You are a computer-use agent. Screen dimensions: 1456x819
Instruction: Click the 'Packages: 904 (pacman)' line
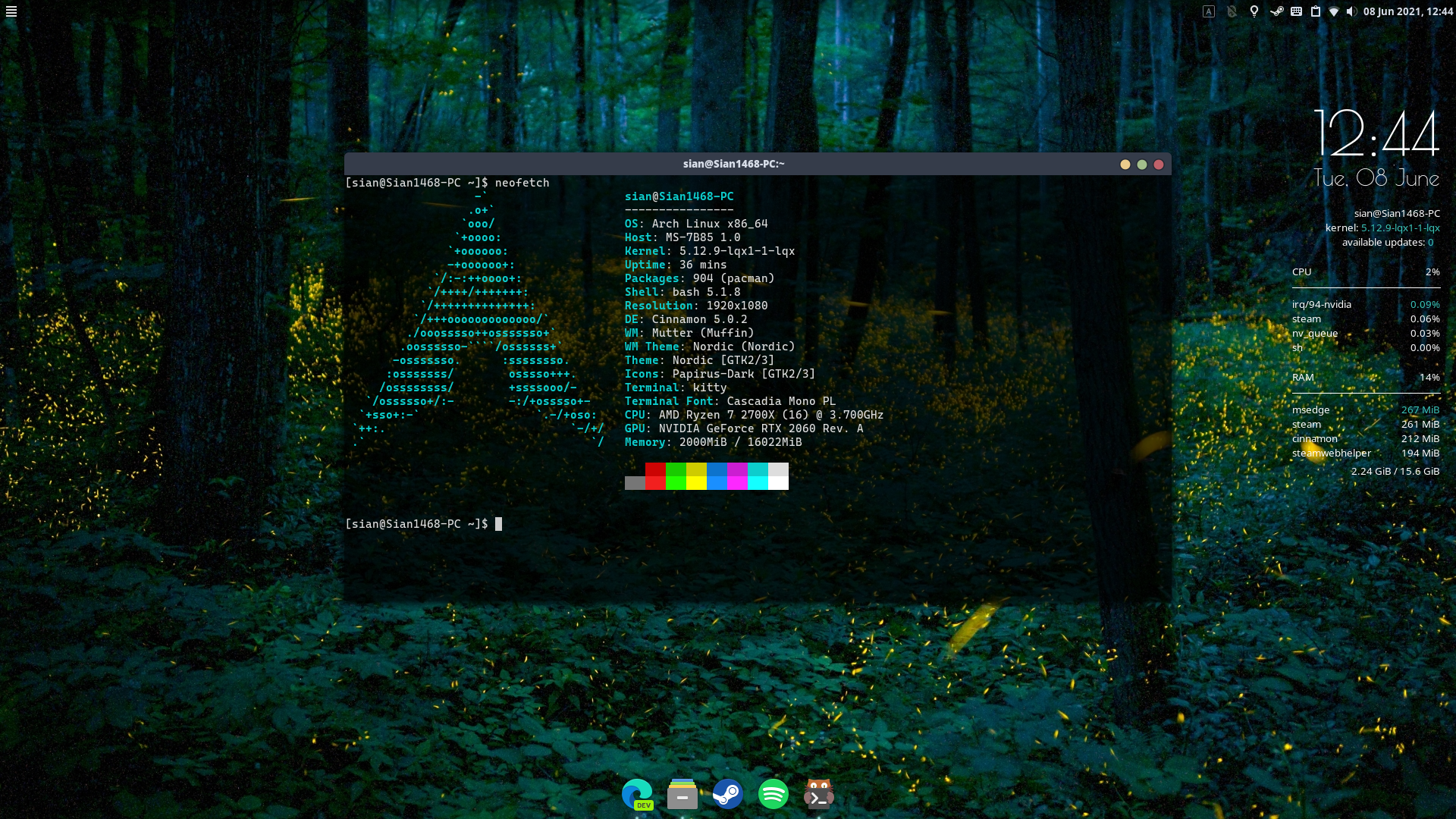point(699,278)
